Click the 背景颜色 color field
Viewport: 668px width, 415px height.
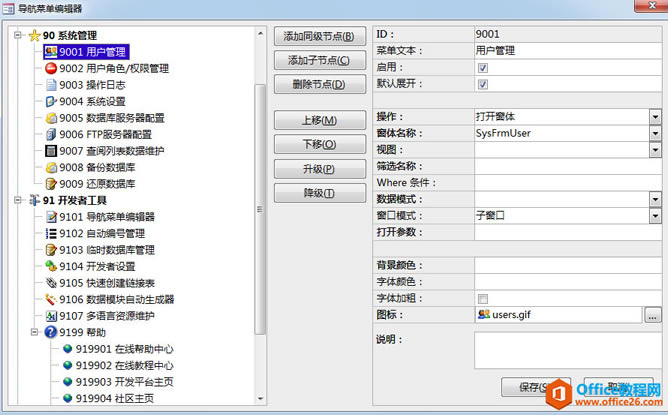(x=568, y=265)
